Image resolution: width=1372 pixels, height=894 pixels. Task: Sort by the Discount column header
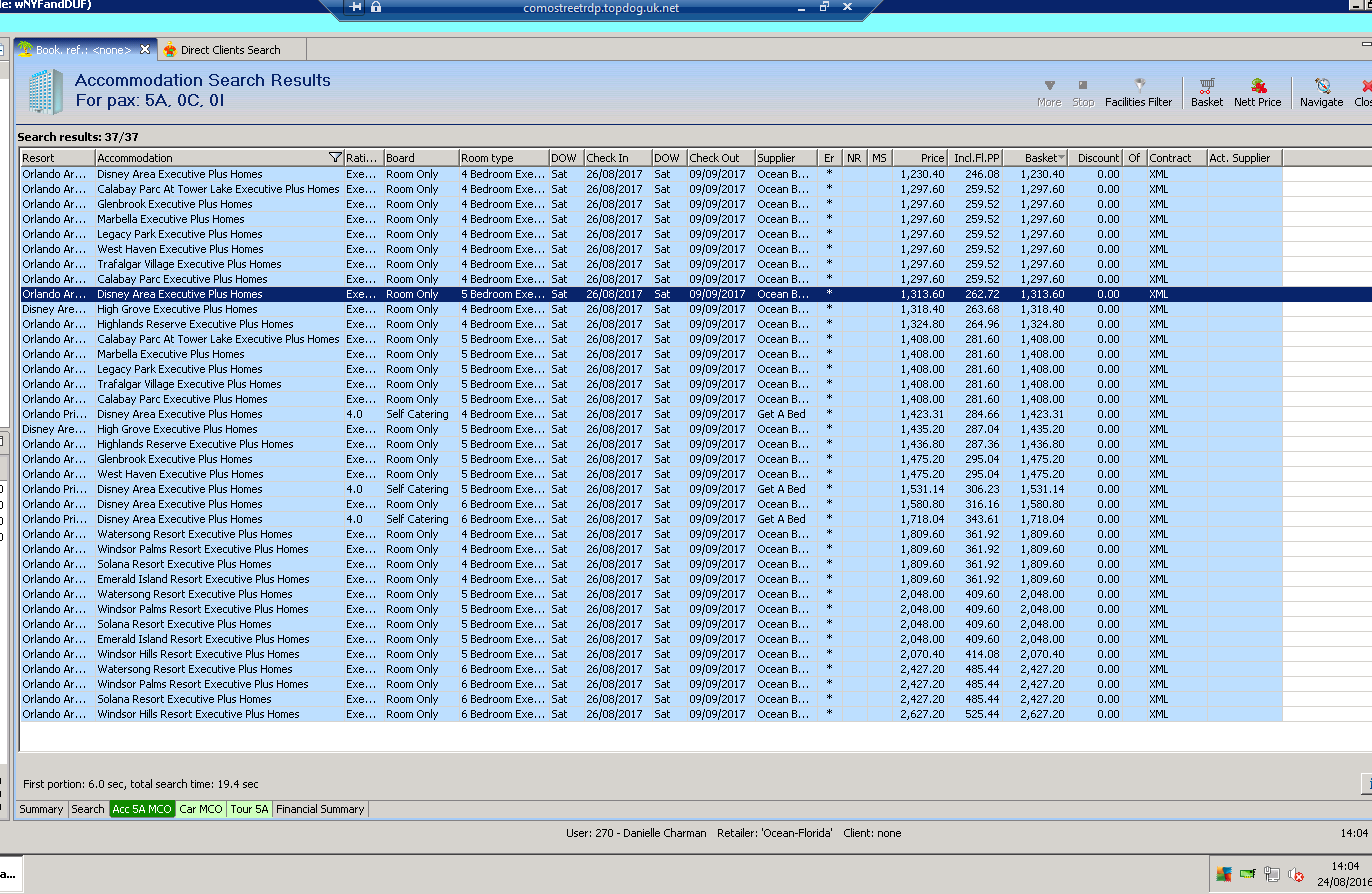tap(1096, 158)
